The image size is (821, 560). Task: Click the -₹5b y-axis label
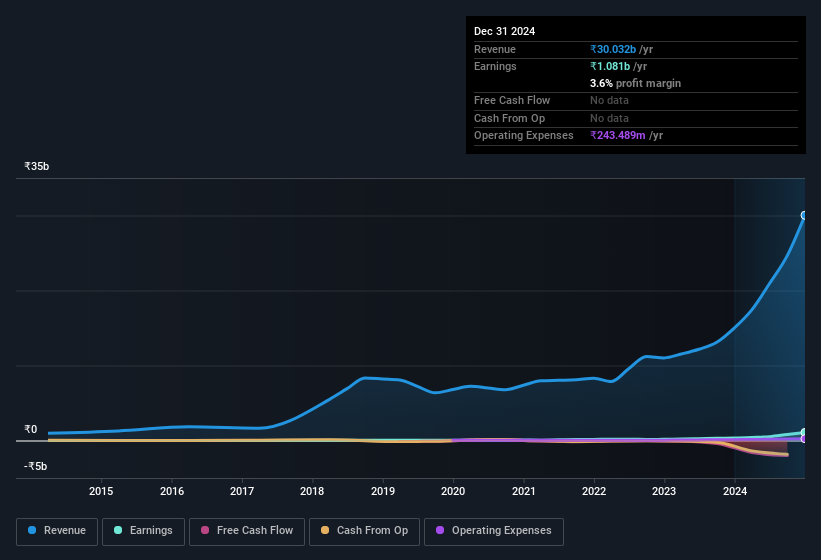(x=36, y=466)
